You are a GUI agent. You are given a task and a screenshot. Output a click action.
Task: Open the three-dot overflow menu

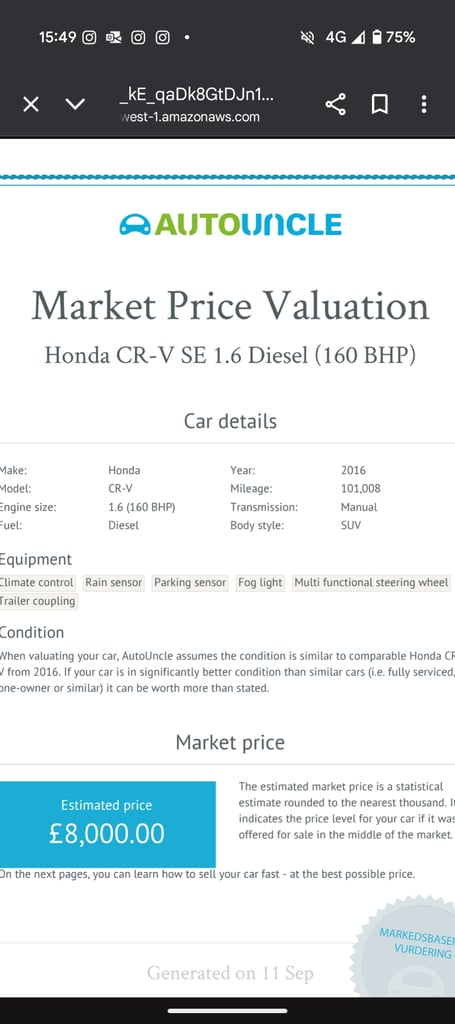coord(424,104)
